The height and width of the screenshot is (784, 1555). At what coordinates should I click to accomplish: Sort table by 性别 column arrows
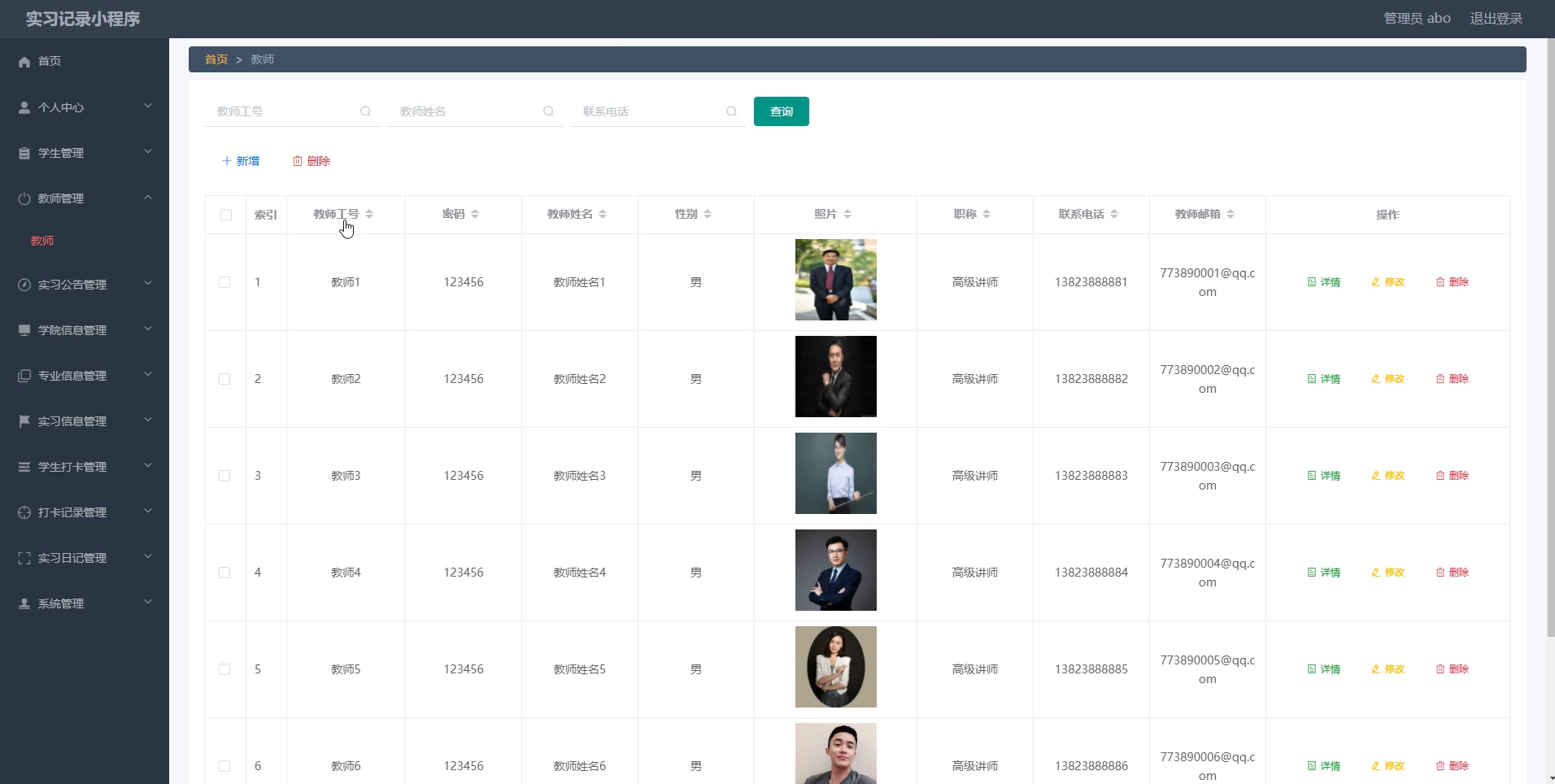point(708,214)
